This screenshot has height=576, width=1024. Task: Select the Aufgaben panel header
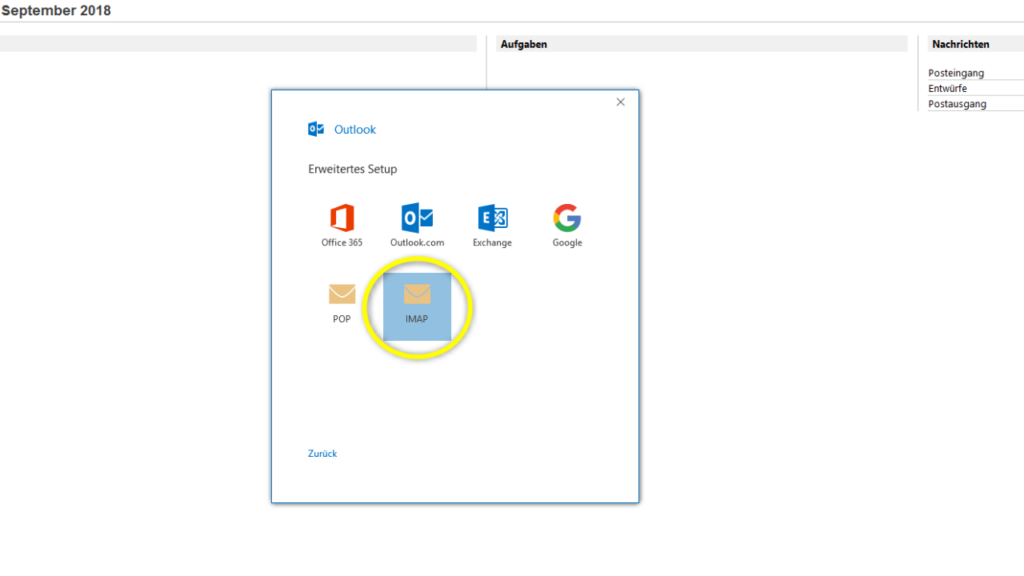(524, 43)
